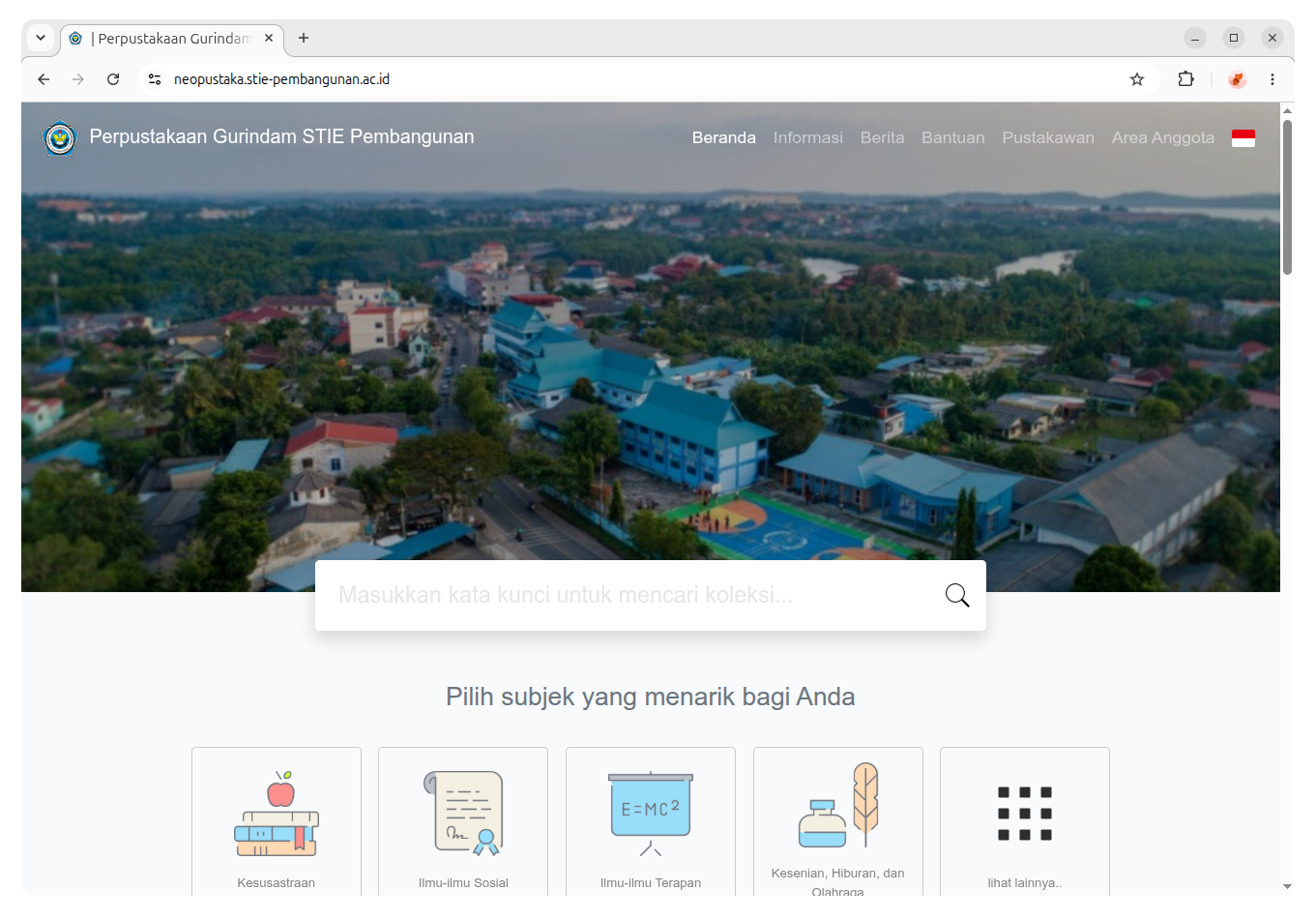1316x920 pixels.
Task: Open the Extensions puzzle icon
Action: click(x=1185, y=79)
